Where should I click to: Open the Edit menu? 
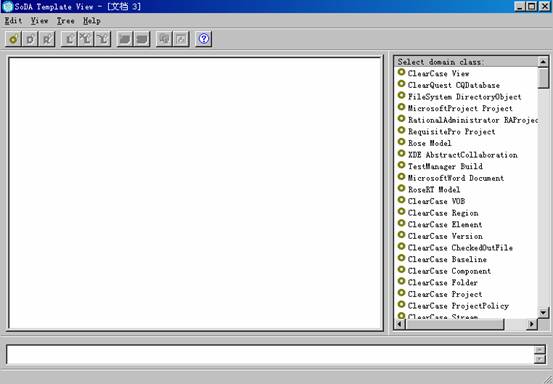(x=13, y=21)
